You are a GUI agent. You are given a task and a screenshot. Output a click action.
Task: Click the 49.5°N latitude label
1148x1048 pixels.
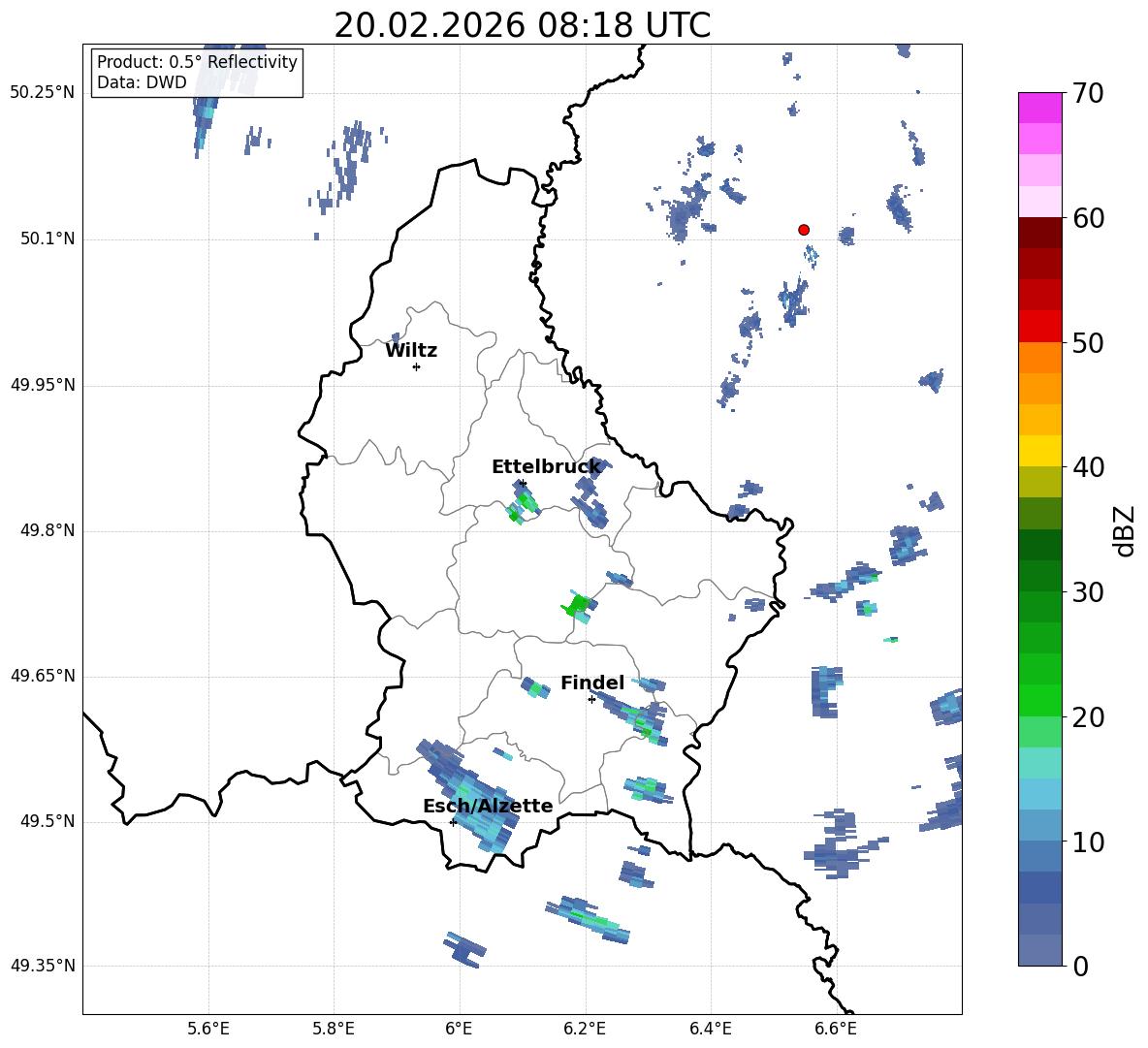tap(48, 821)
